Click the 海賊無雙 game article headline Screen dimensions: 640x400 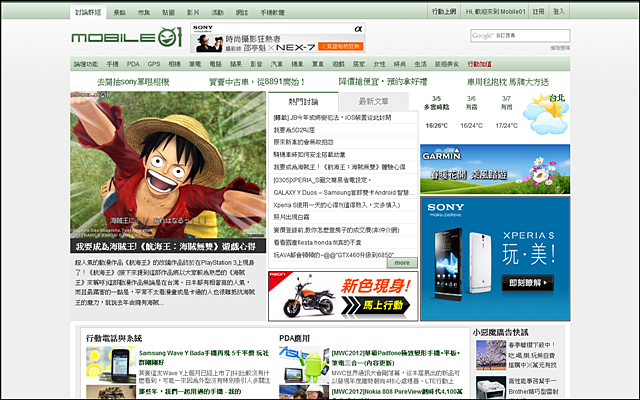[165, 247]
